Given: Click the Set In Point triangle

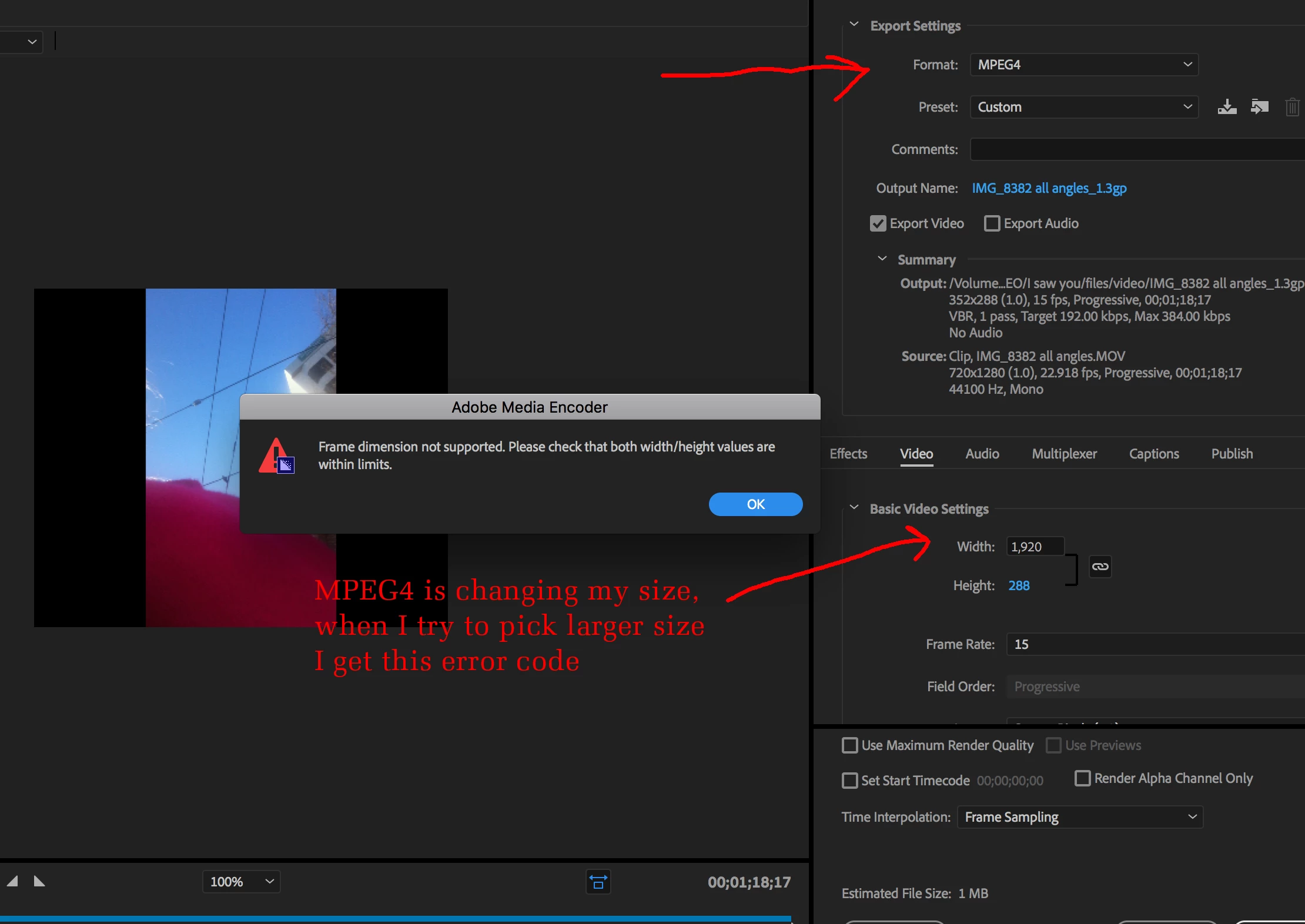Looking at the screenshot, I should (x=12, y=881).
